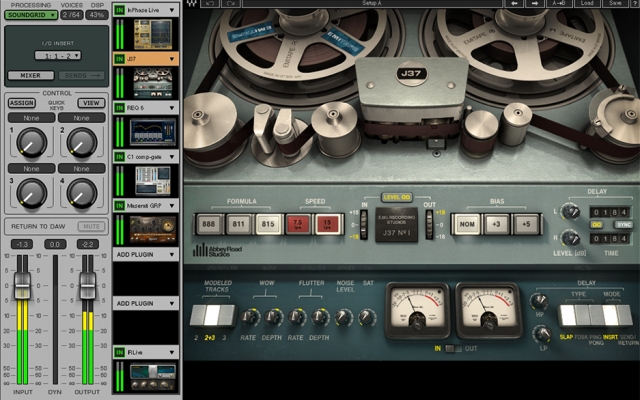Open the REQ 6 plugin slot dropdown
The width and height of the screenshot is (640, 400).
click(172, 108)
